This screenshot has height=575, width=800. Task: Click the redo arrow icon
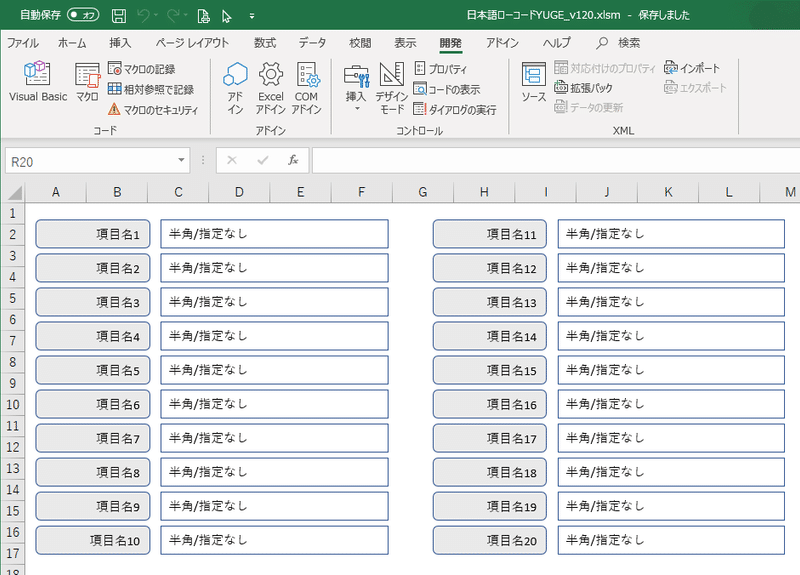[x=173, y=16]
